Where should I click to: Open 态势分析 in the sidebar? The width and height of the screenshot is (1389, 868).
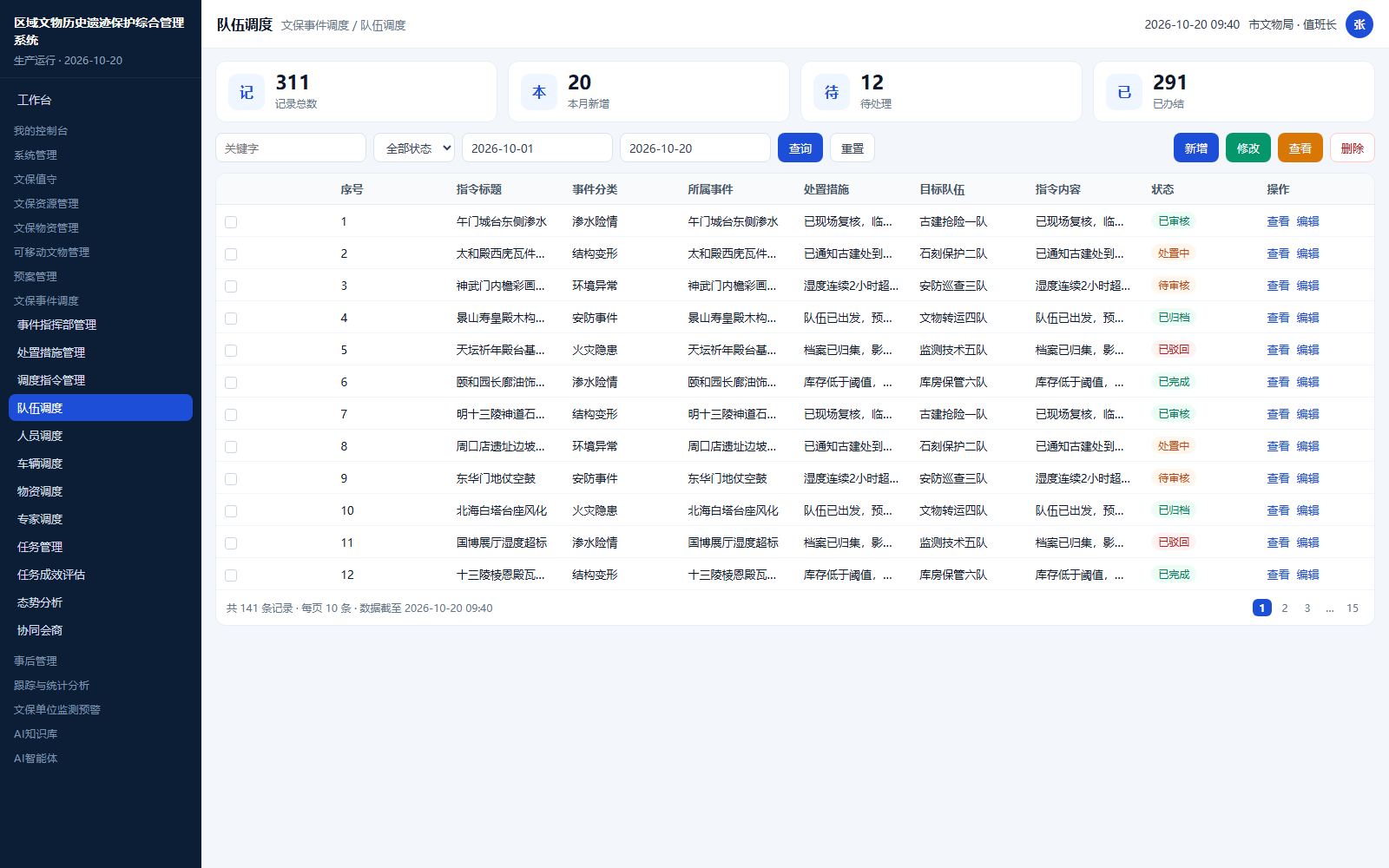(101, 602)
